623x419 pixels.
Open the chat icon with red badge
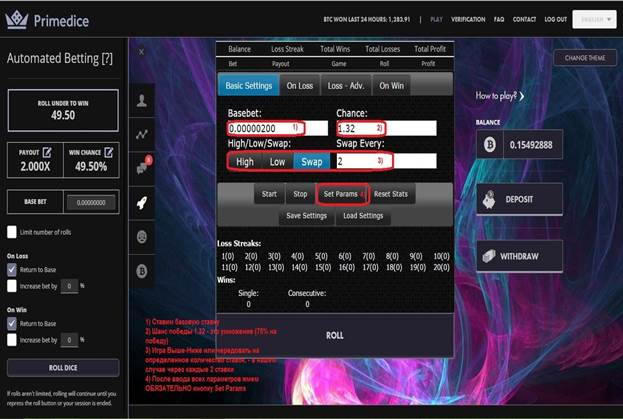click(x=143, y=166)
